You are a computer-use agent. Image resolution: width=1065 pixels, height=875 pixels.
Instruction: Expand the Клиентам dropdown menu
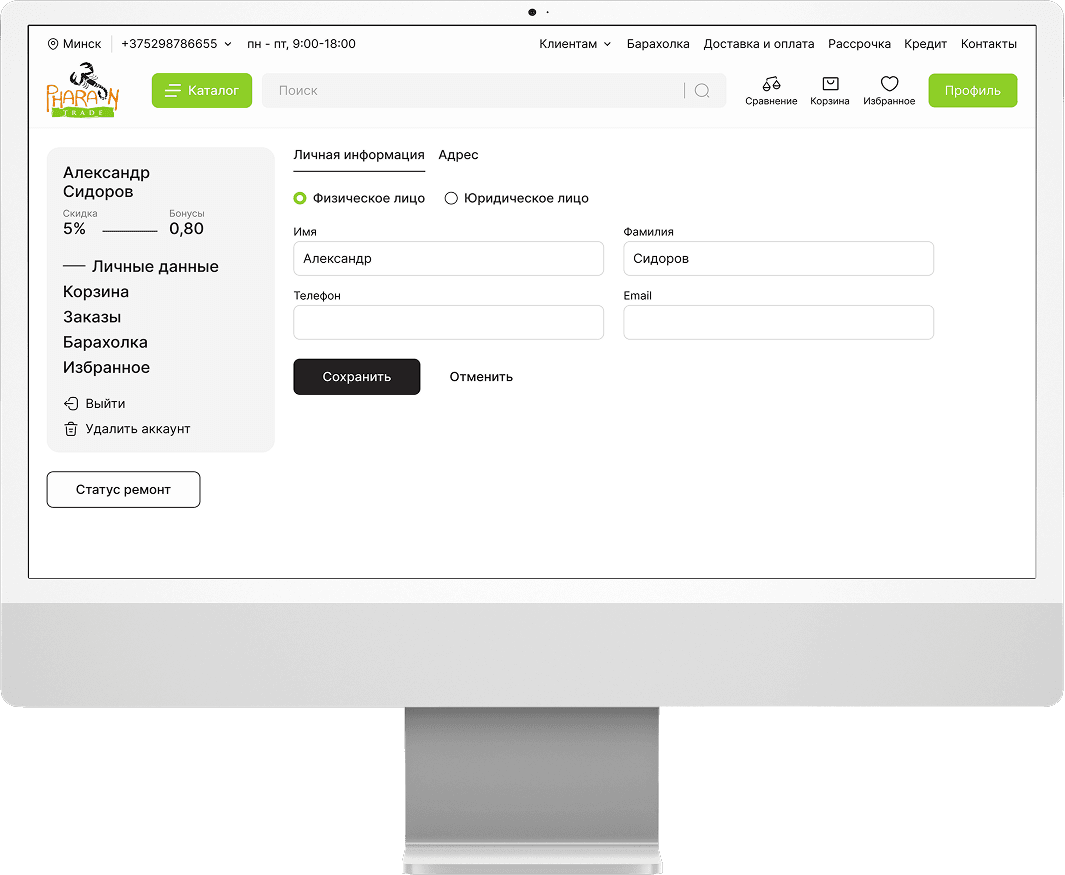[575, 44]
